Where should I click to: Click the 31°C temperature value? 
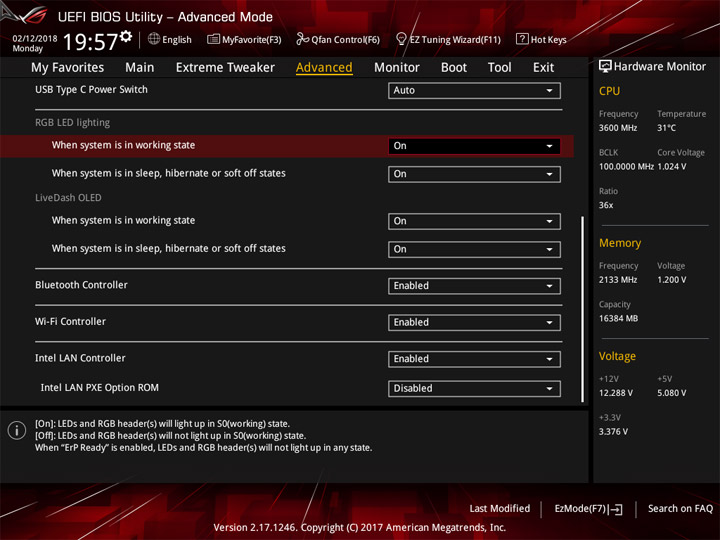pyautogui.click(x=666, y=128)
